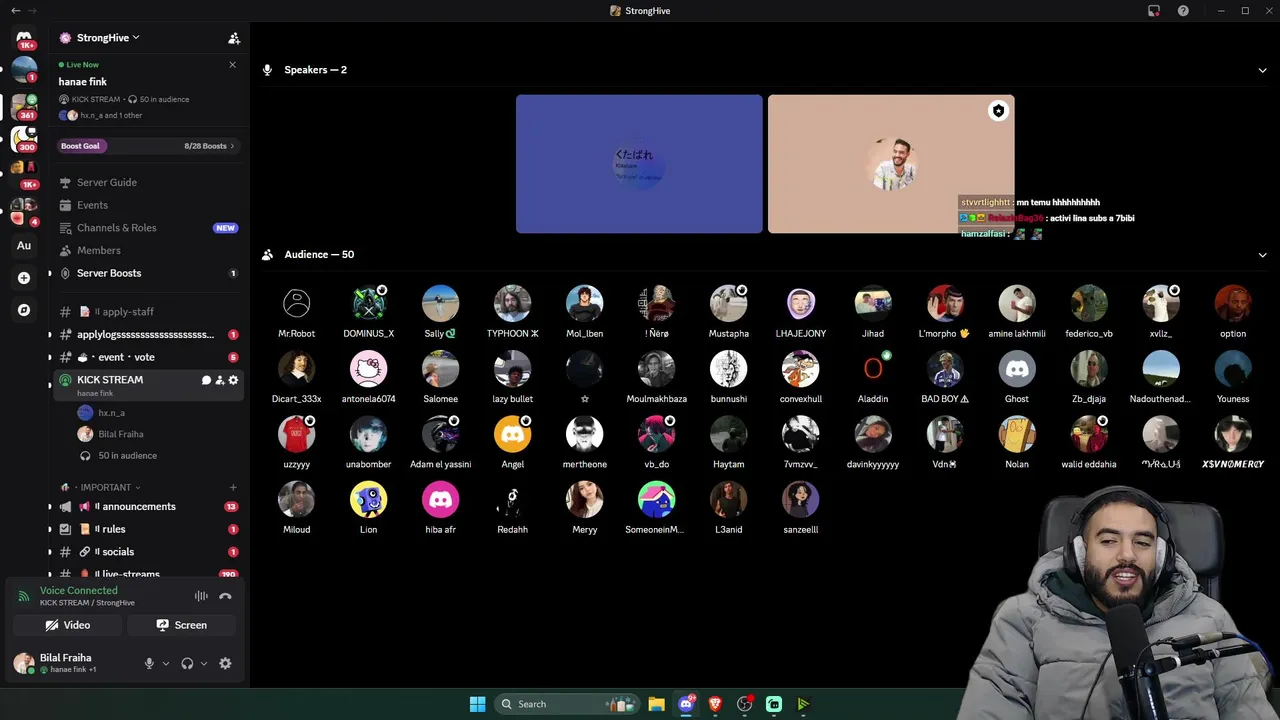Click hiba afr pink Discord avatar

click(x=441, y=499)
